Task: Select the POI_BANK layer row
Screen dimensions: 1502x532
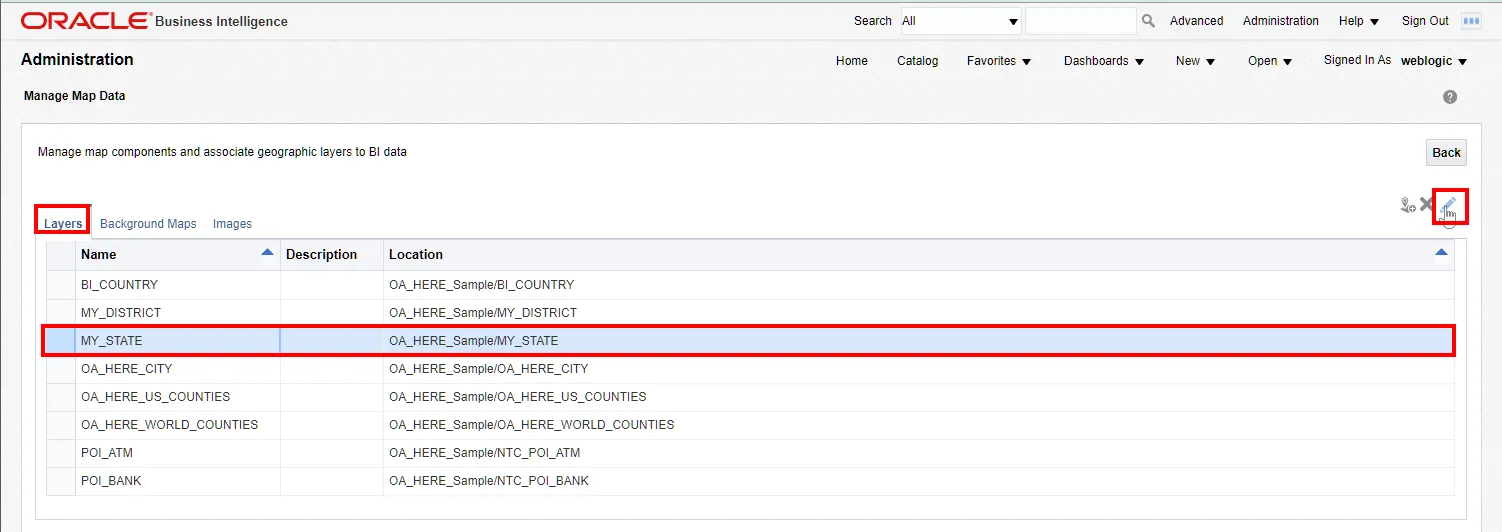Action: pyautogui.click(x=750, y=481)
